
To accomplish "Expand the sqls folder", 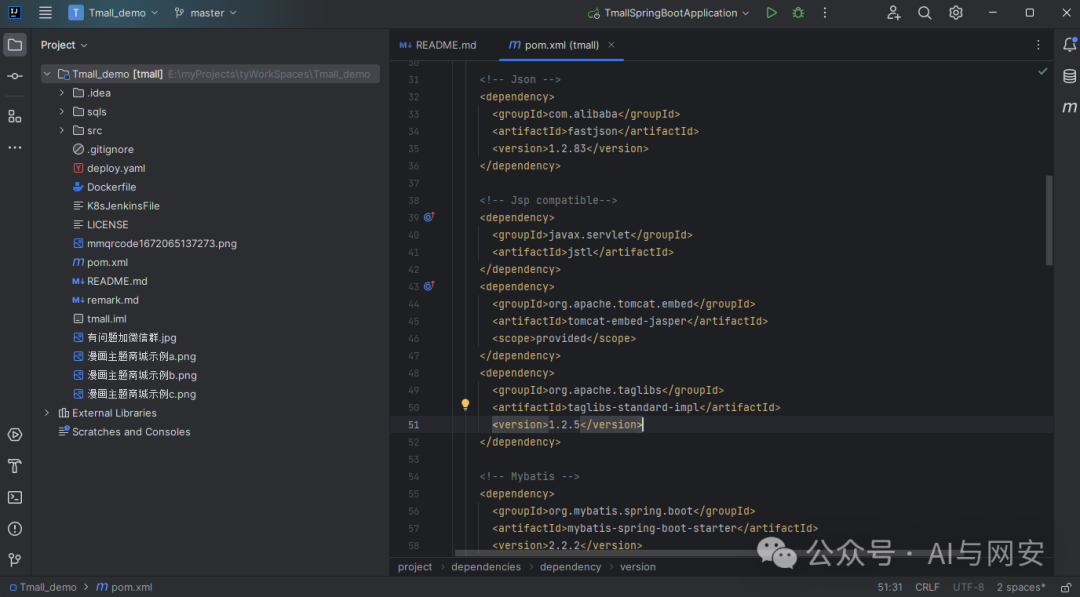I will (61, 112).
